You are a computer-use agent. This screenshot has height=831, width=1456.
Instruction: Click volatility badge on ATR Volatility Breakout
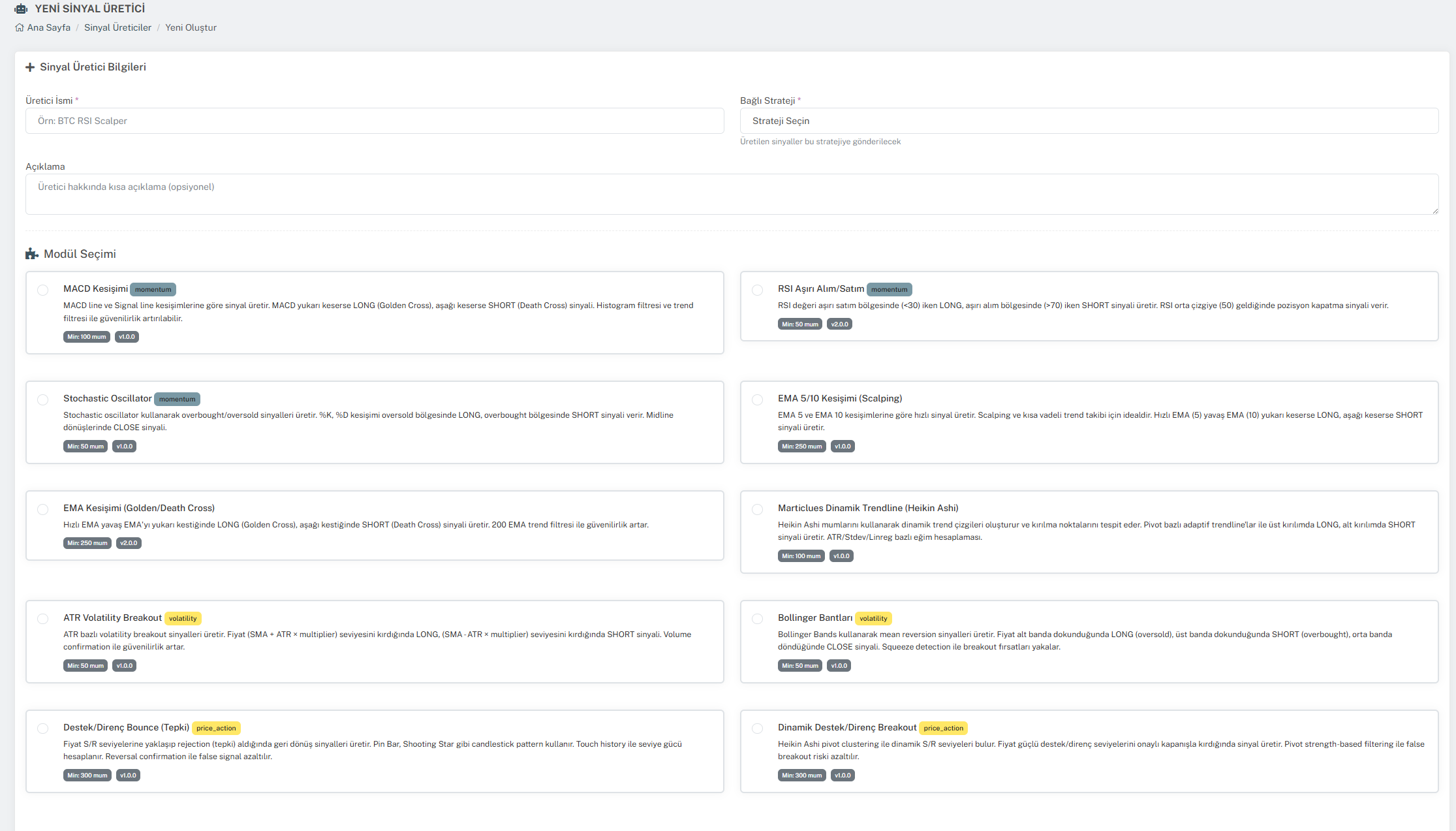click(x=183, y=618)
